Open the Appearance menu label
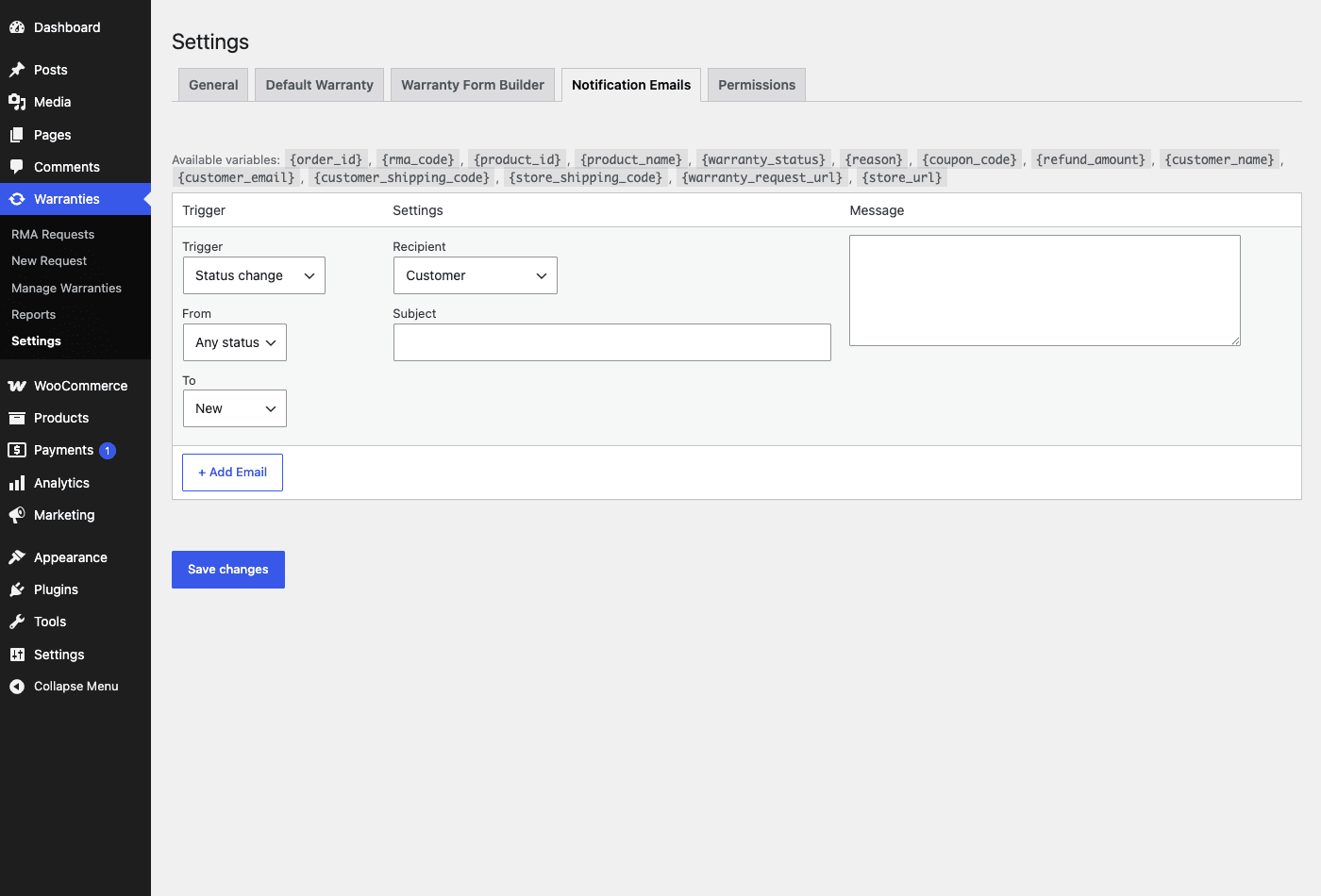The height and width of the screenshot is (896, 1321). [x=71, y=557]
